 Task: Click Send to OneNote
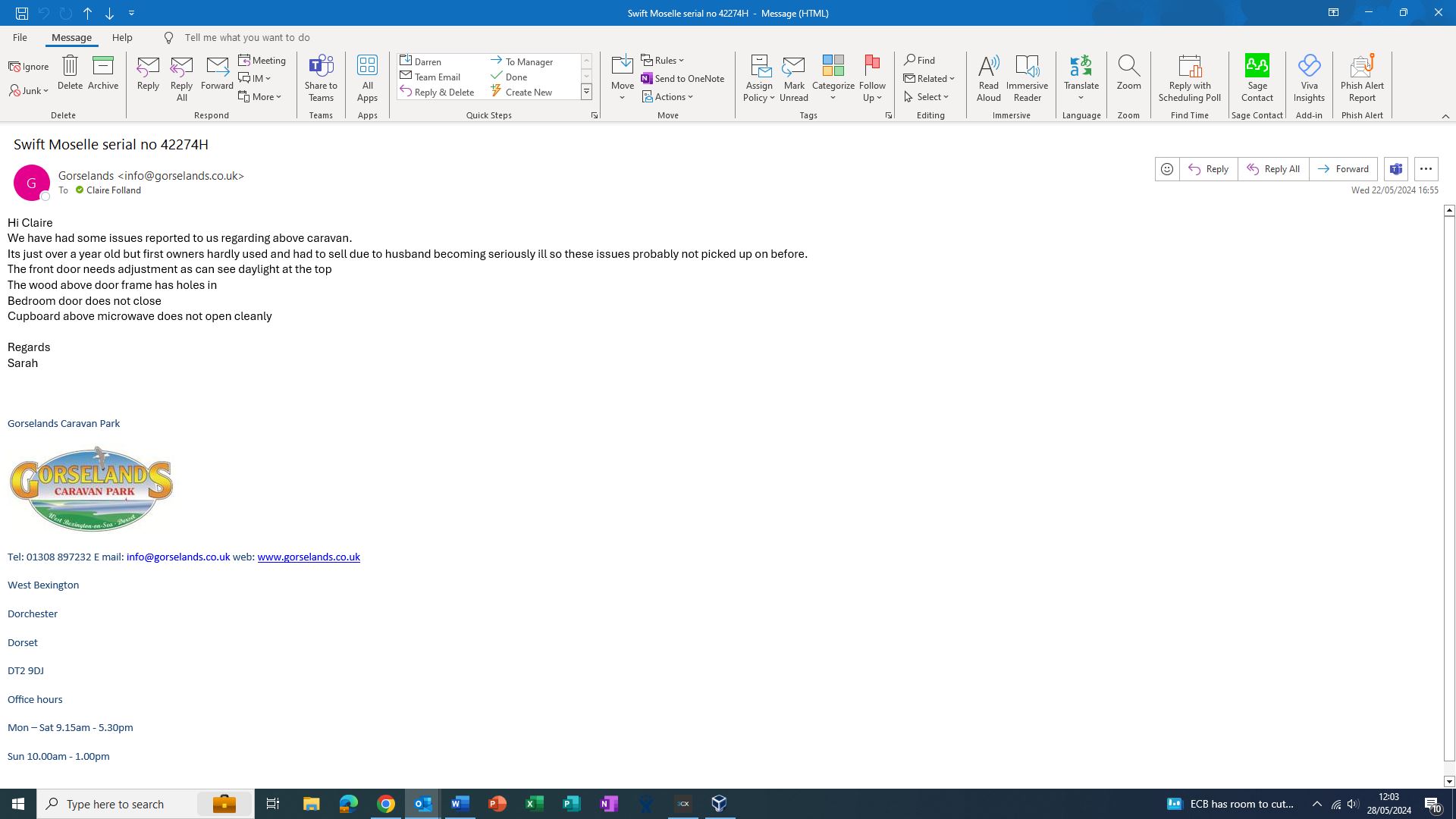pyautogui.click(x=682, y=79)
